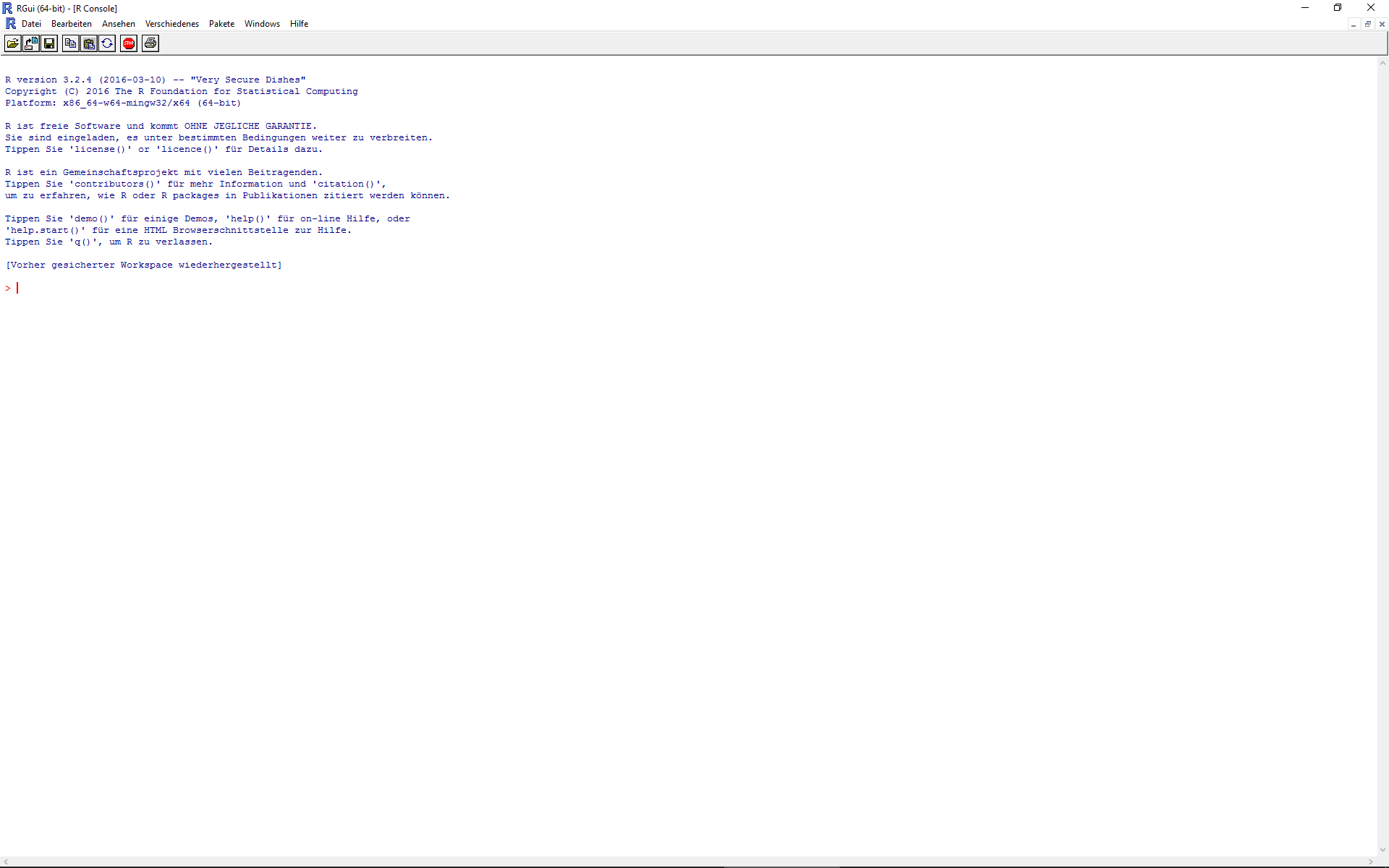Click the Open script folder icon
Viewport: 1389px width, 868px height.
tap(13, 43)
